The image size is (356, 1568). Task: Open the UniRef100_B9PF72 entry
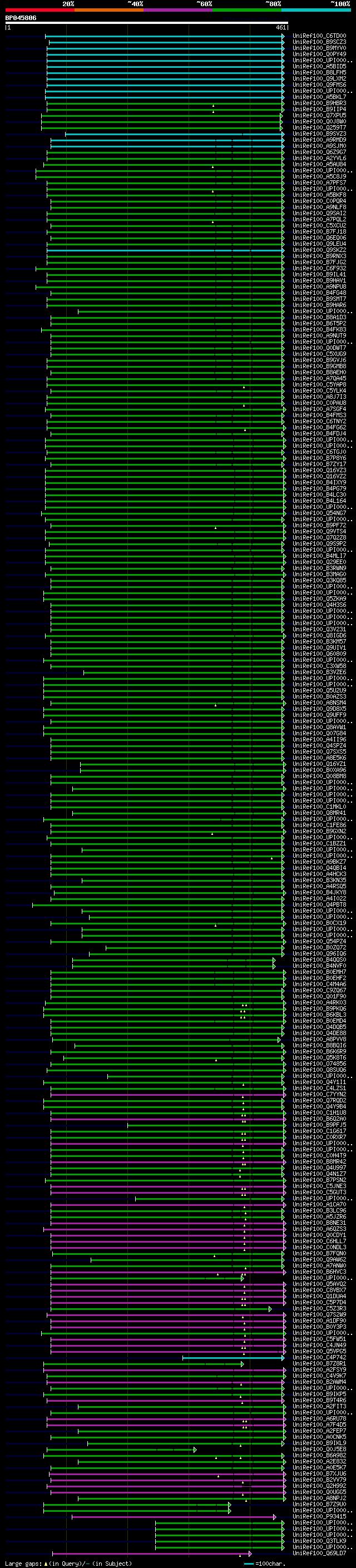click(319, 526)
